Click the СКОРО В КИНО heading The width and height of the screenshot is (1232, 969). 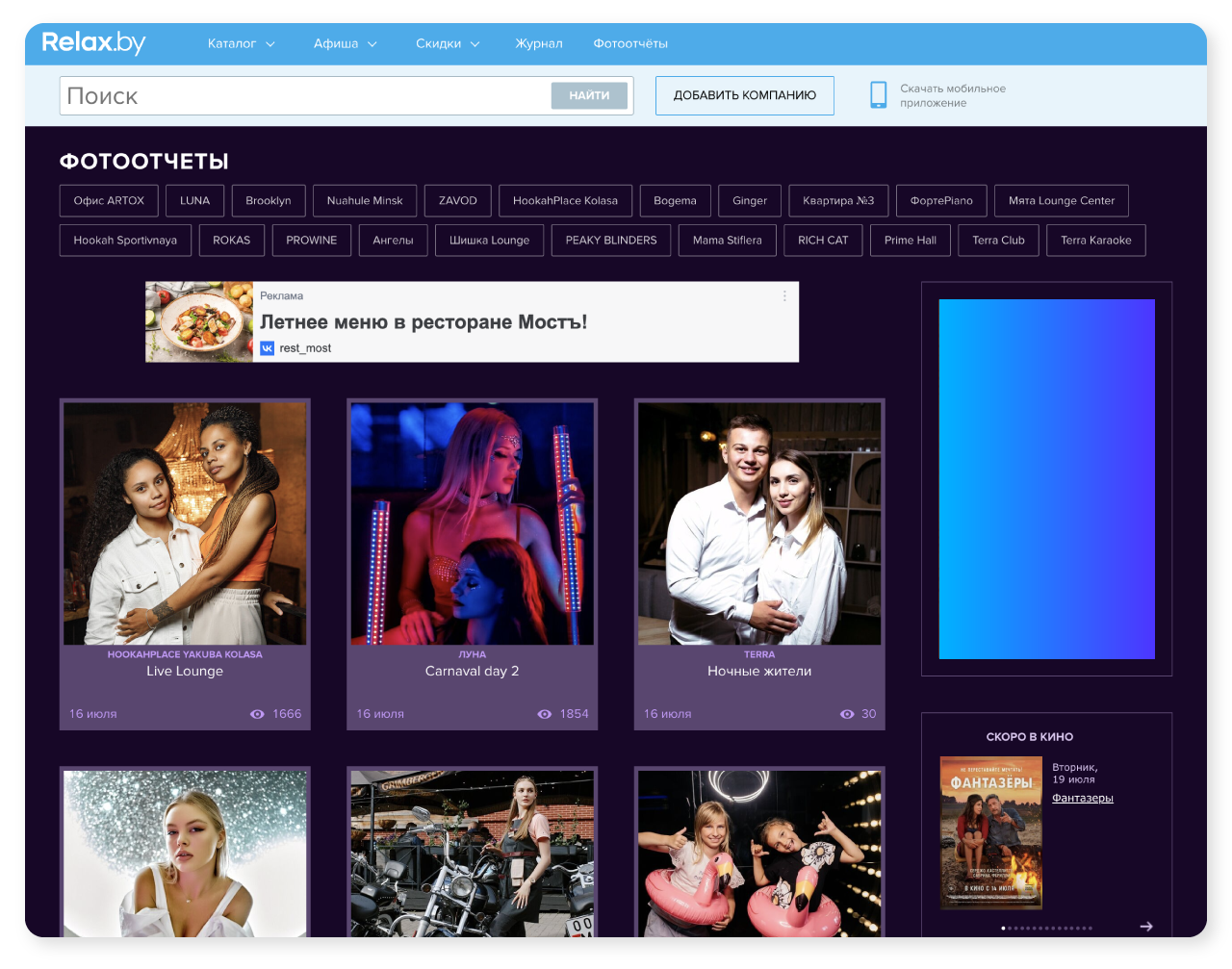[x=1029, y=736]
